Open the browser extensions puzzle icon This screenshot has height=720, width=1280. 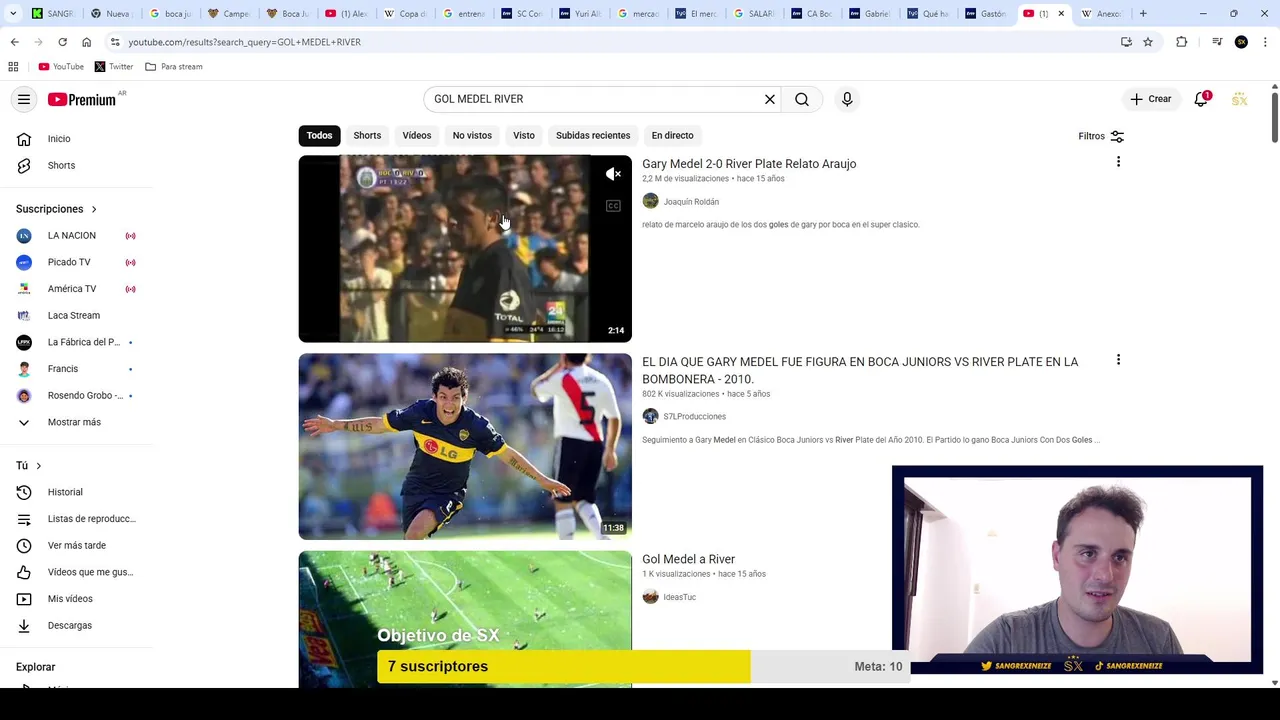pyautogui.click(x=1182, y=42)
